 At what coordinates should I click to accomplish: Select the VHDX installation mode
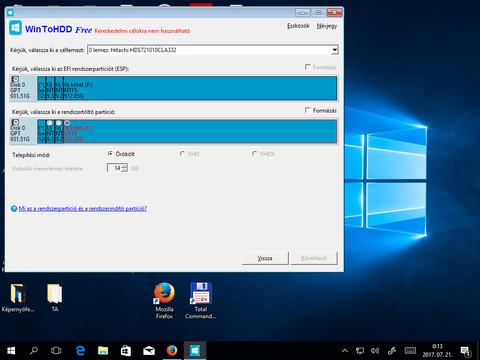pos(255,154)
